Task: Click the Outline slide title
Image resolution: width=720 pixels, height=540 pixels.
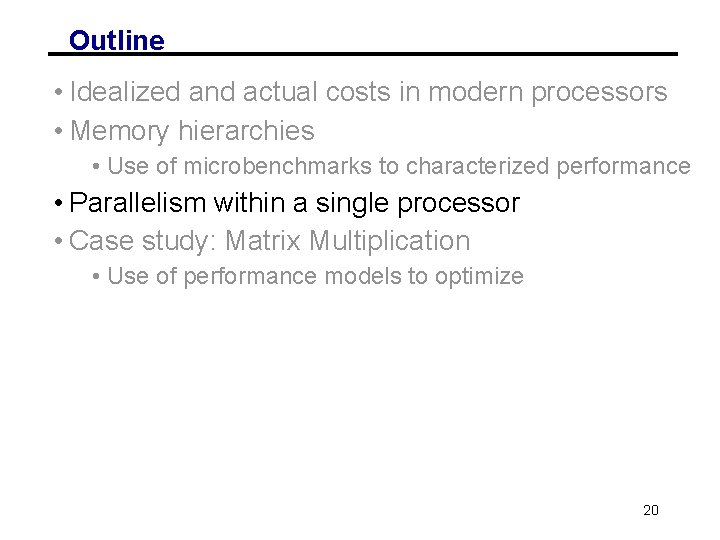Action: (117, 40)
